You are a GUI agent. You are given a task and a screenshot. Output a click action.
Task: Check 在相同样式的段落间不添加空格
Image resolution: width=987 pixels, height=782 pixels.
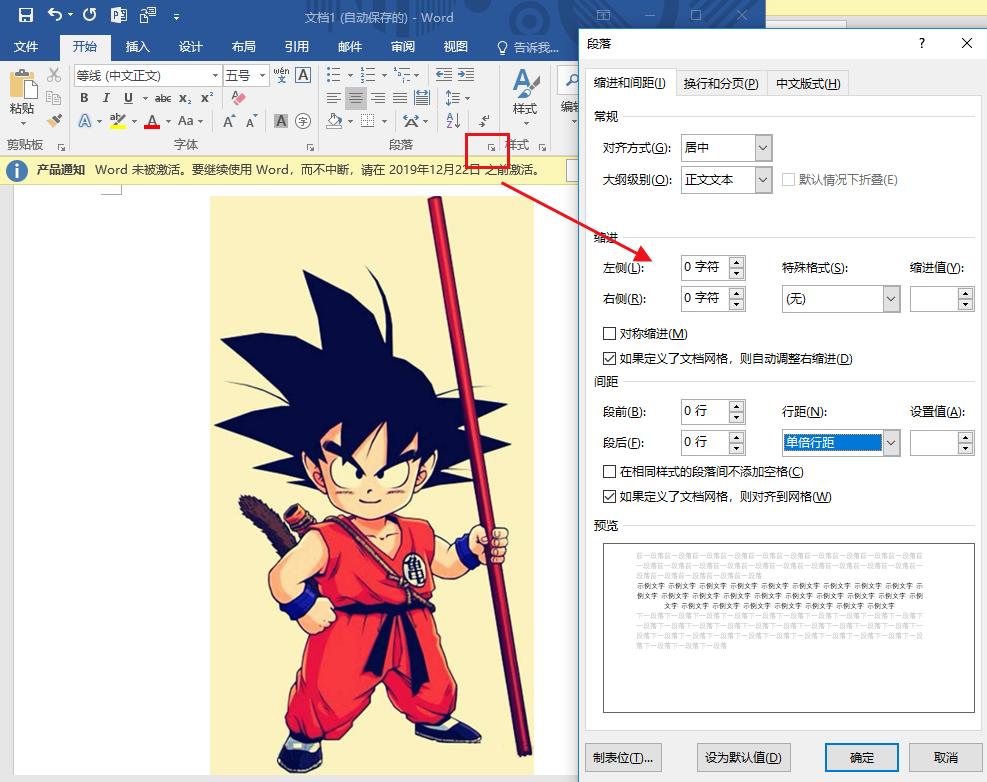tap(609, 471)
